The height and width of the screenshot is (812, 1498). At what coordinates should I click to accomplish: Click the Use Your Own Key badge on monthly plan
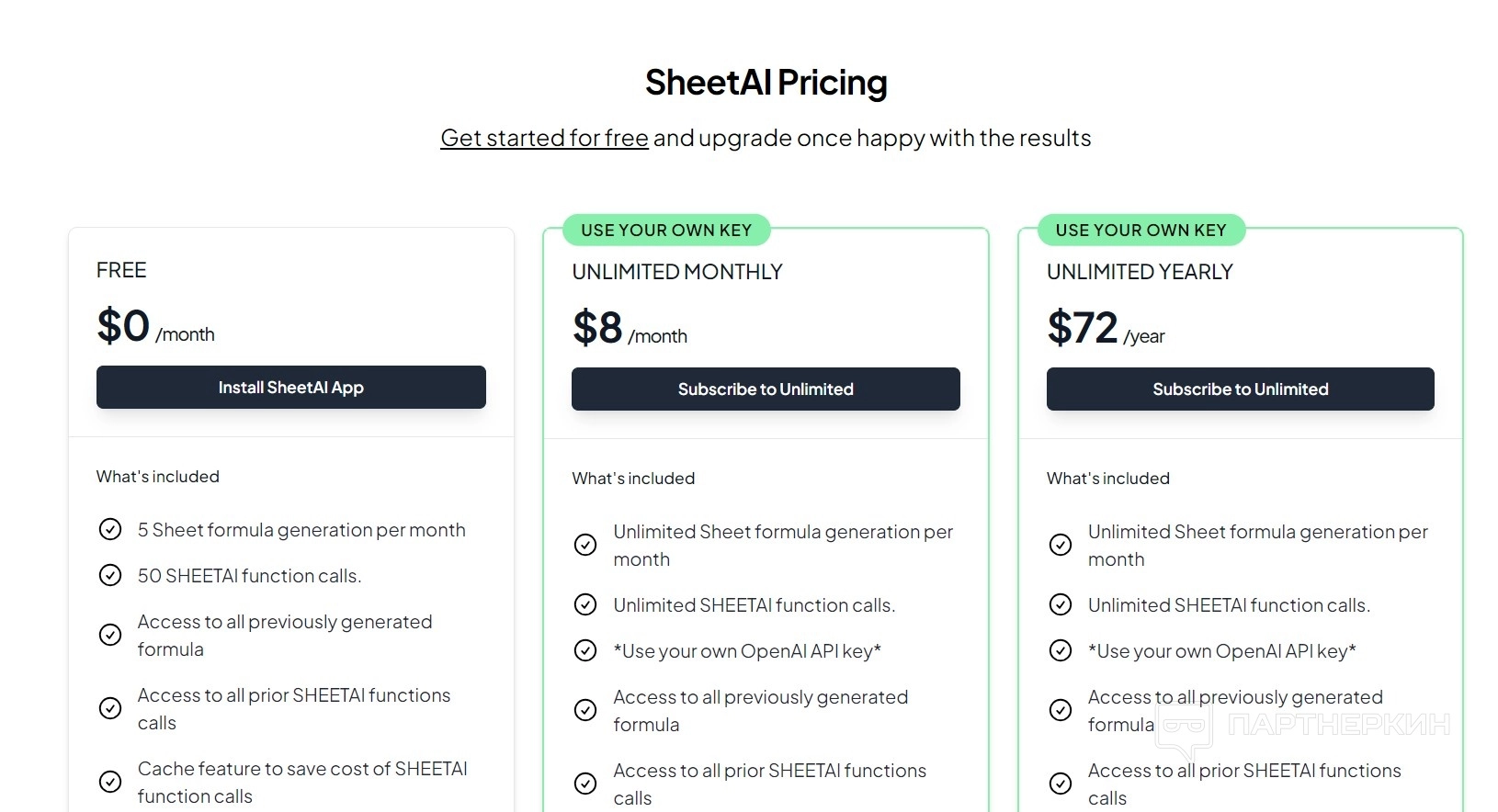[666, 231]
